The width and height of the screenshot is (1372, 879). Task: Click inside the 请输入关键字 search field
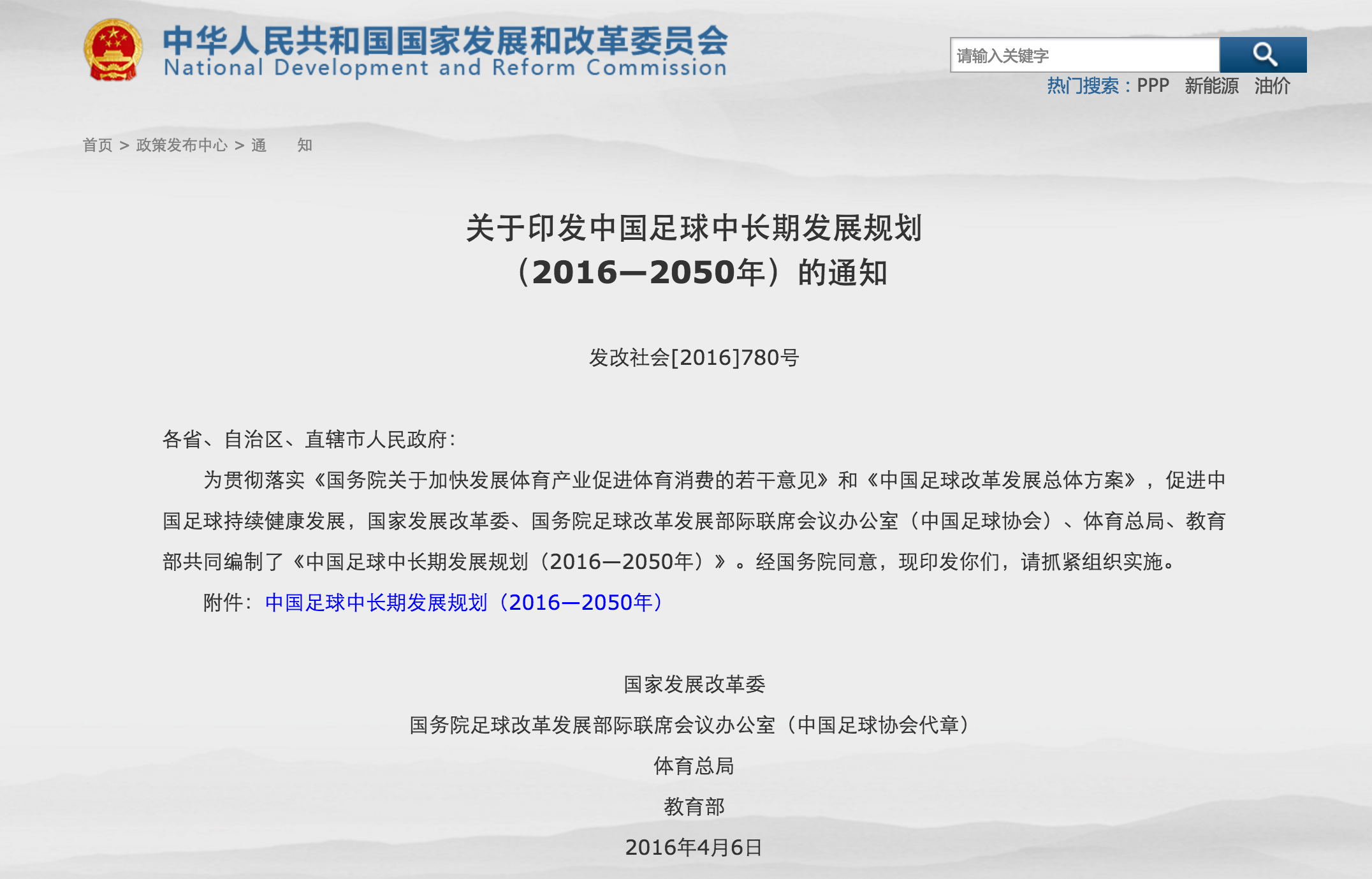coord(1084,55)
